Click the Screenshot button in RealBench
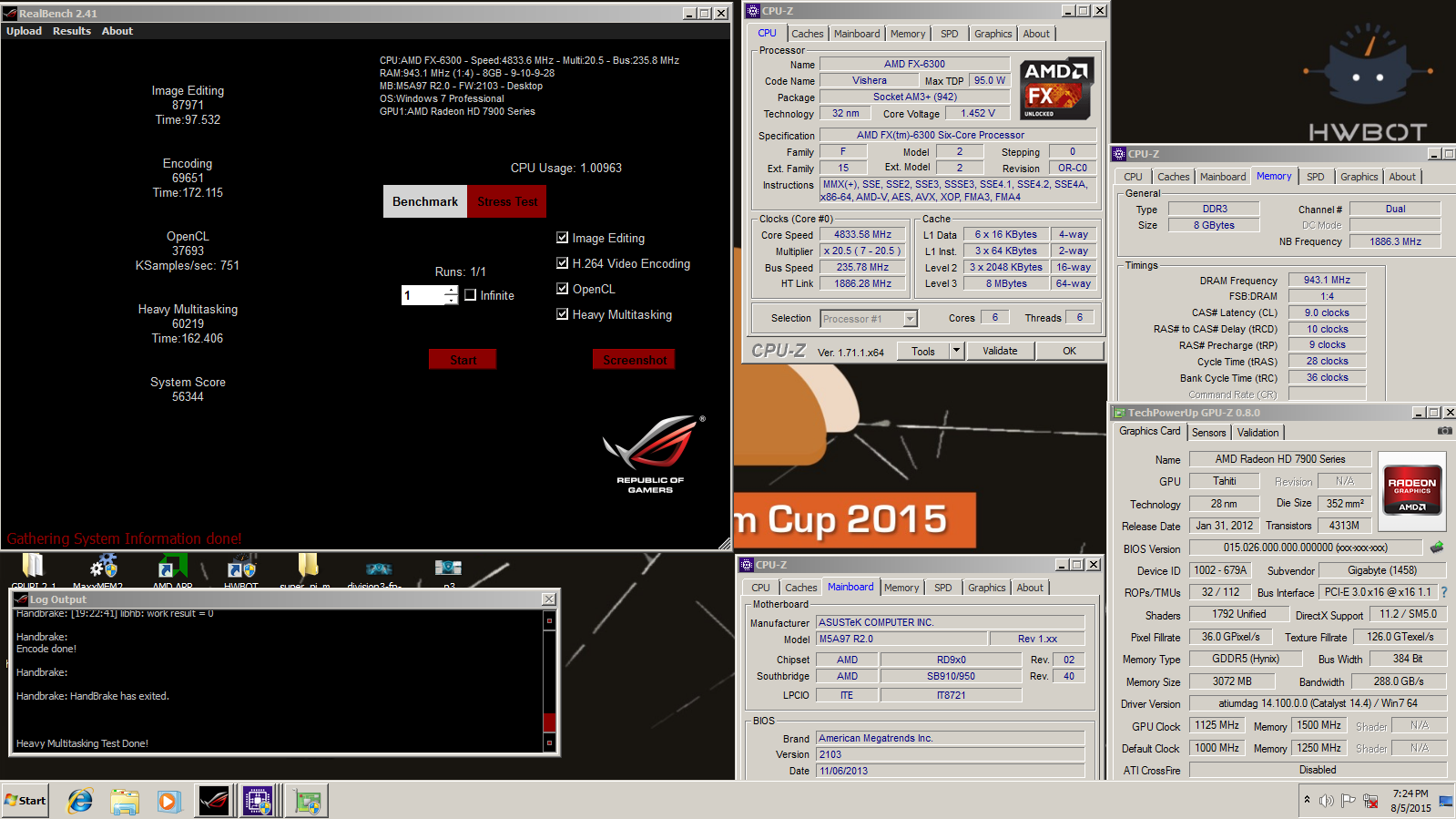 (635, 360)
